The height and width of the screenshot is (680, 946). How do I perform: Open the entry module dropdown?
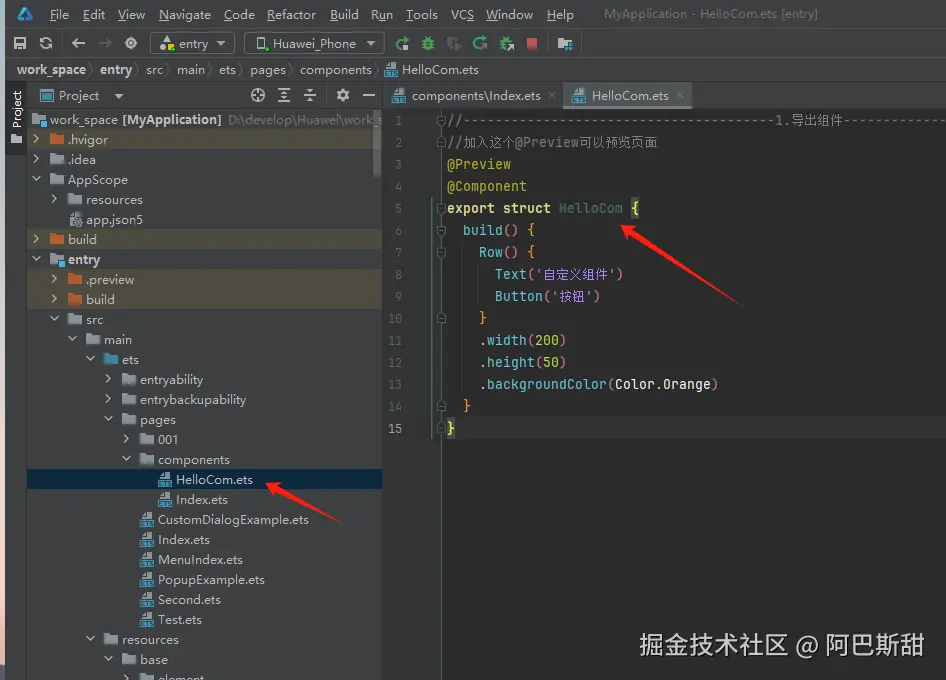pos(192,43)
